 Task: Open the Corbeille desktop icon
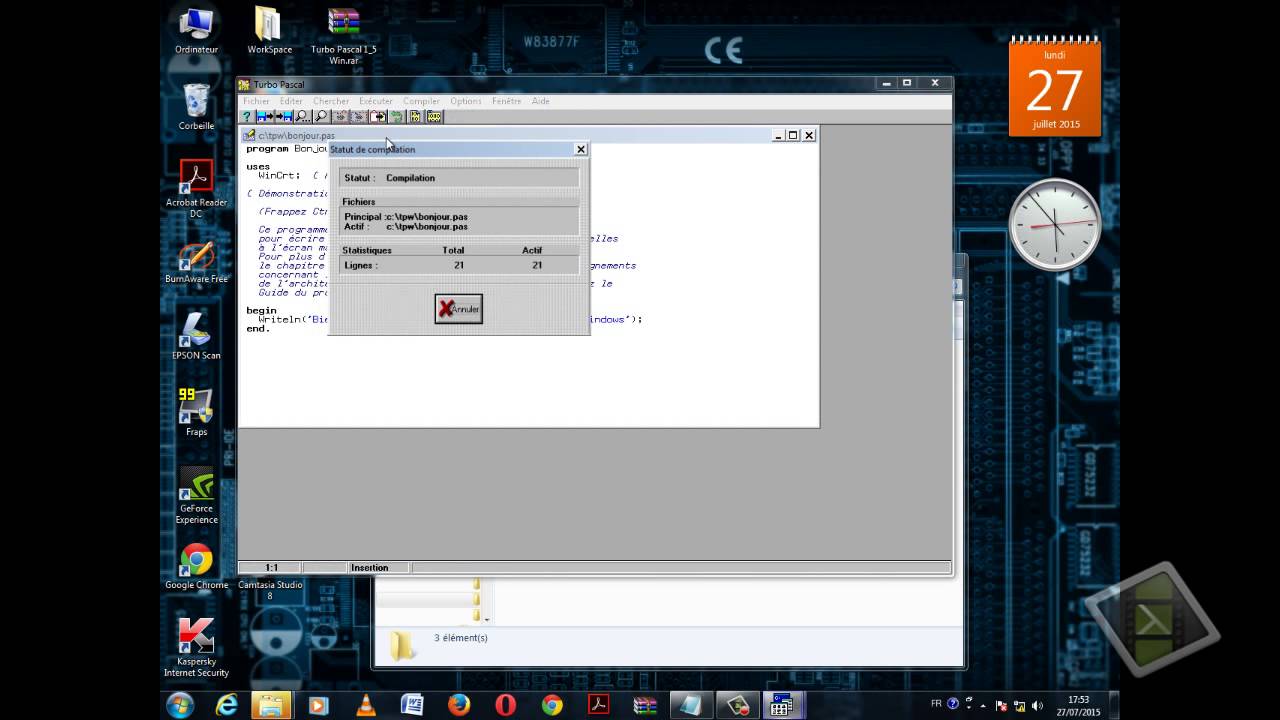click(197, 107)
